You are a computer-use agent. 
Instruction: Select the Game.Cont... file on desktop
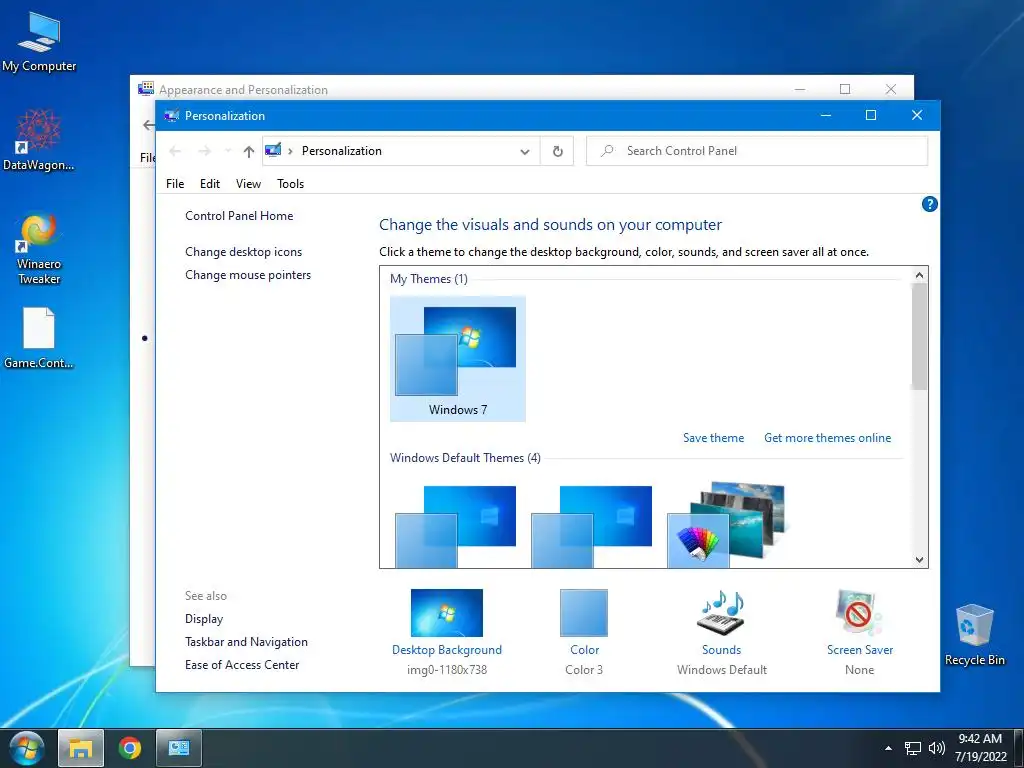point(39,338)
